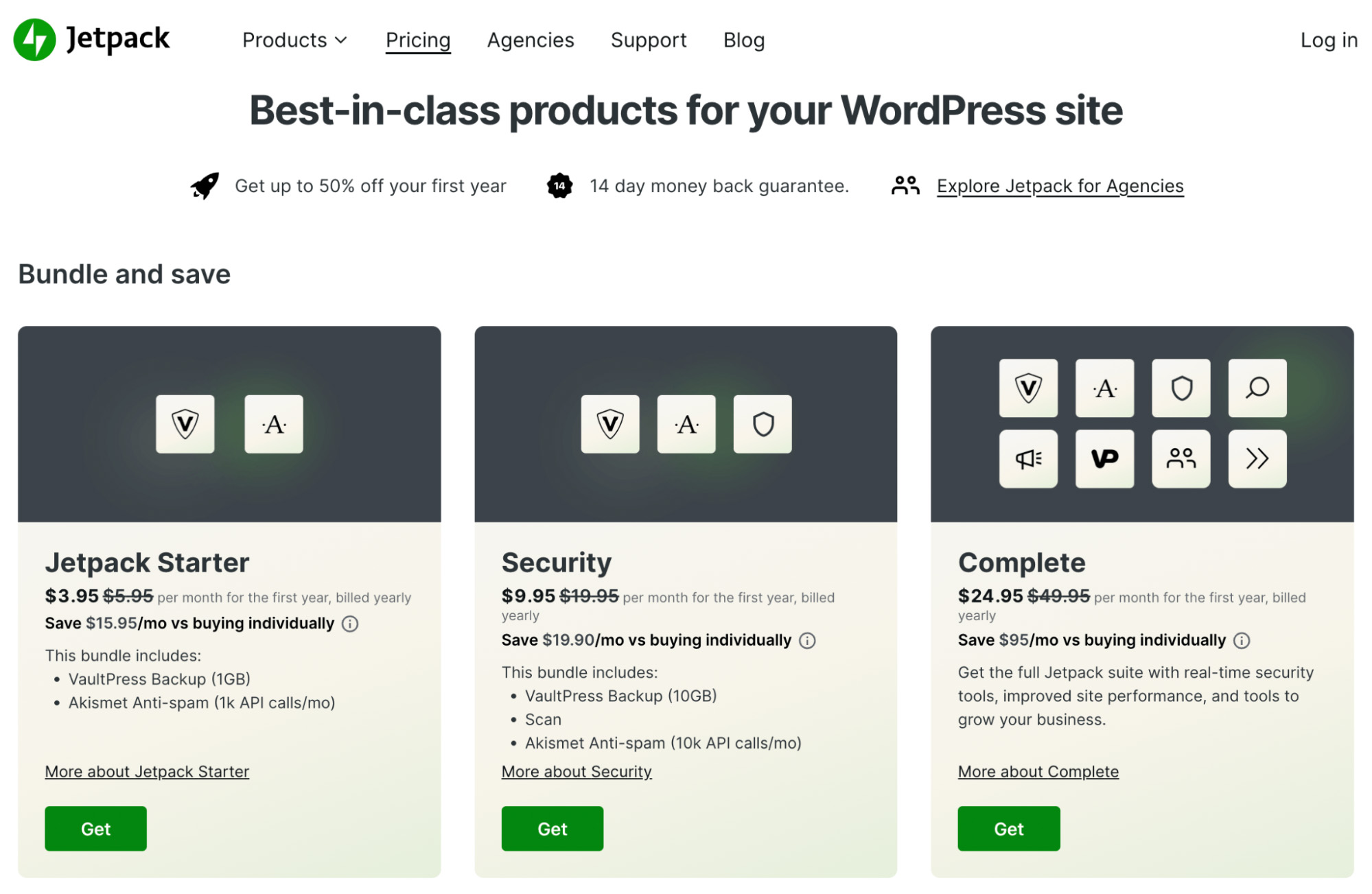1372x894 pixels.
Task: Click the Social megaphone icon in Complete bundle
Action: (1028, 458)
